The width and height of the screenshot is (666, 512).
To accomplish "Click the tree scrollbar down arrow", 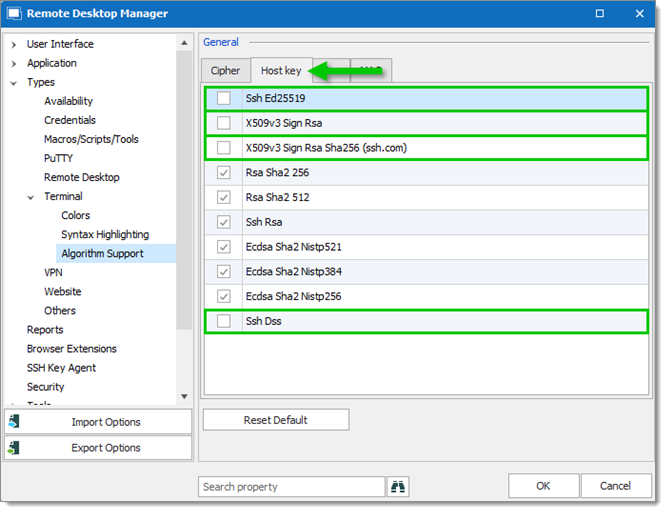I will point(184,396).
